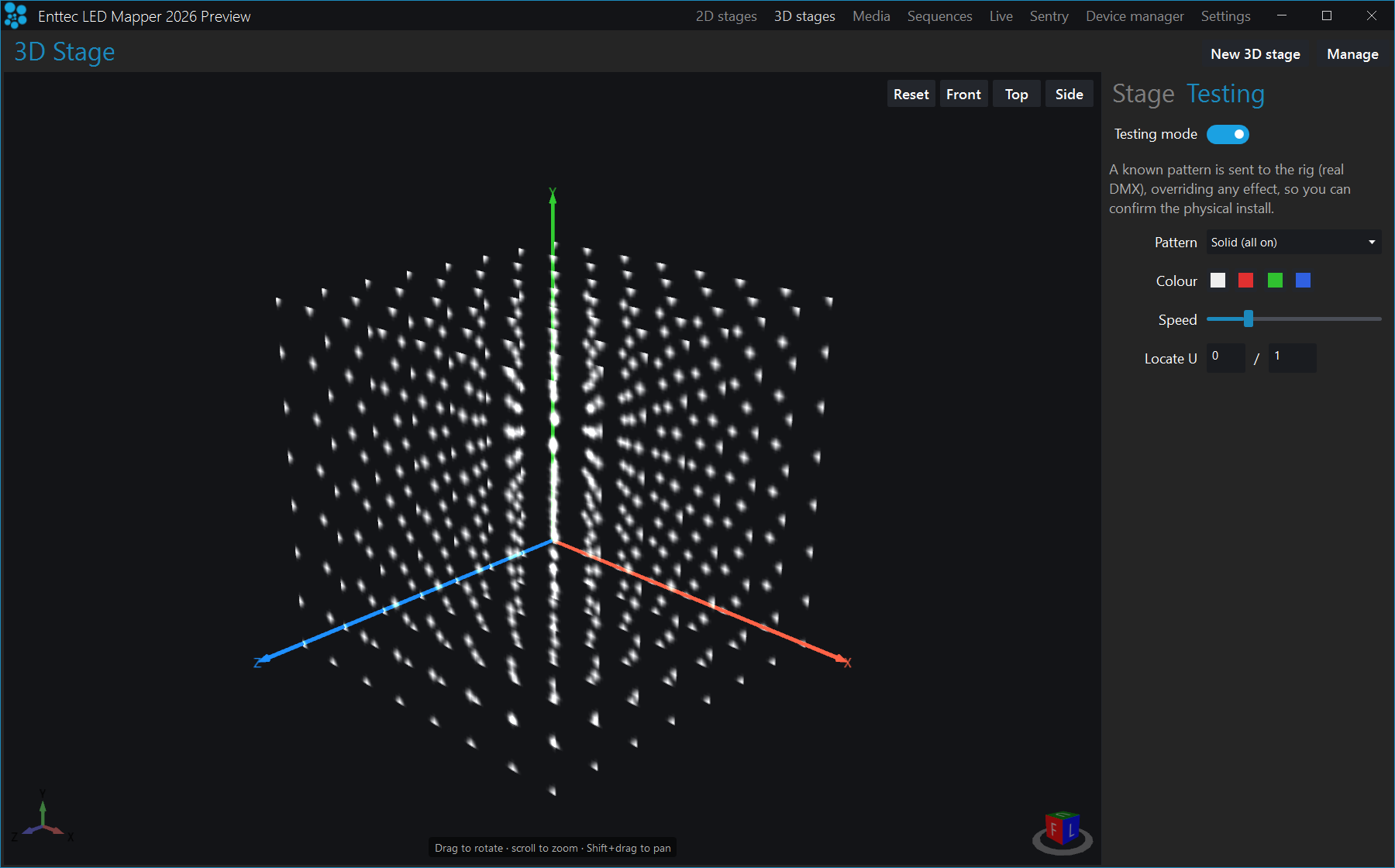Turn off Testing mode switch
Image resolution: width=1395 pixels, height=868 pixels.
(1228, 134)
